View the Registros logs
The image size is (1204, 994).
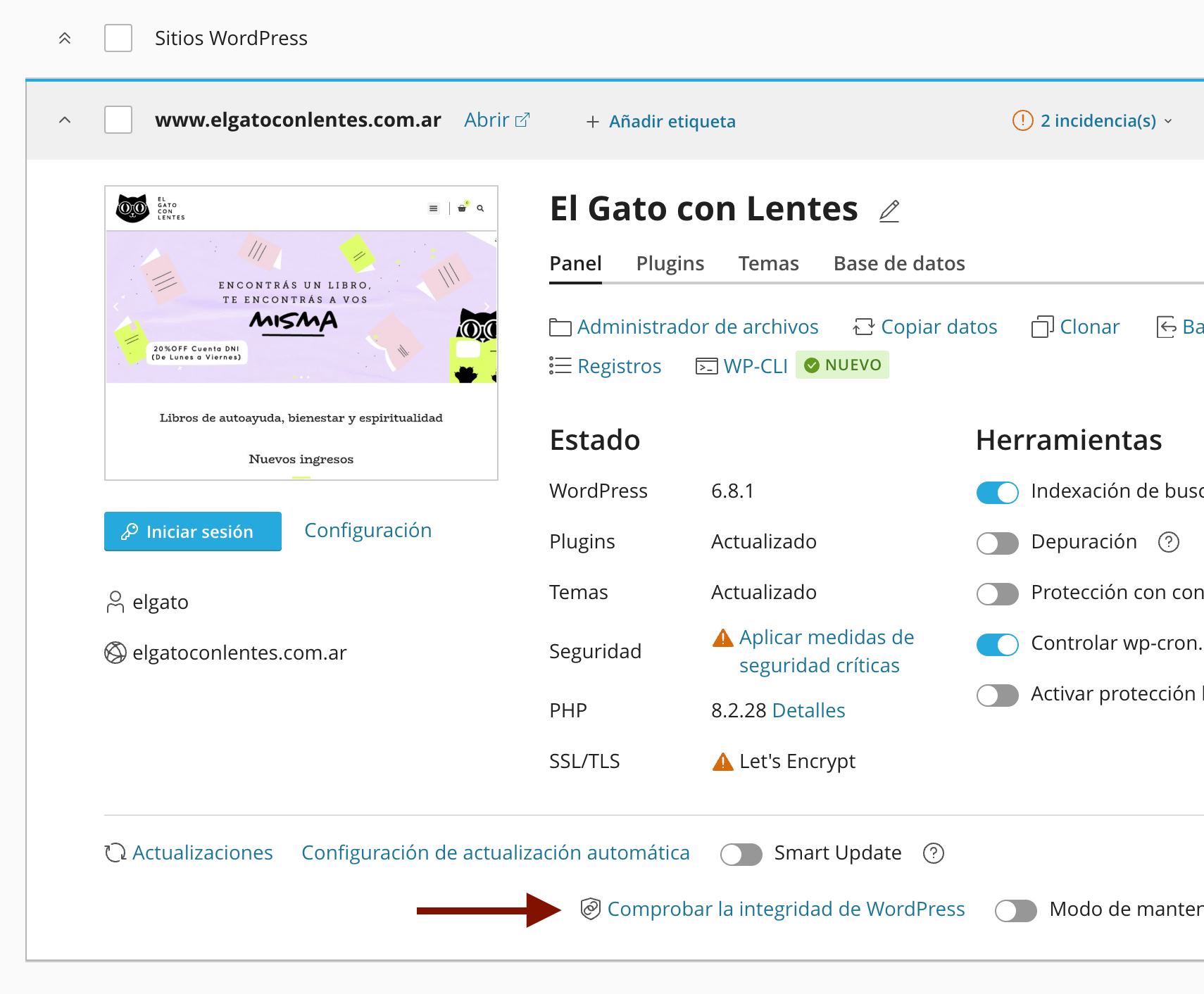619,365
